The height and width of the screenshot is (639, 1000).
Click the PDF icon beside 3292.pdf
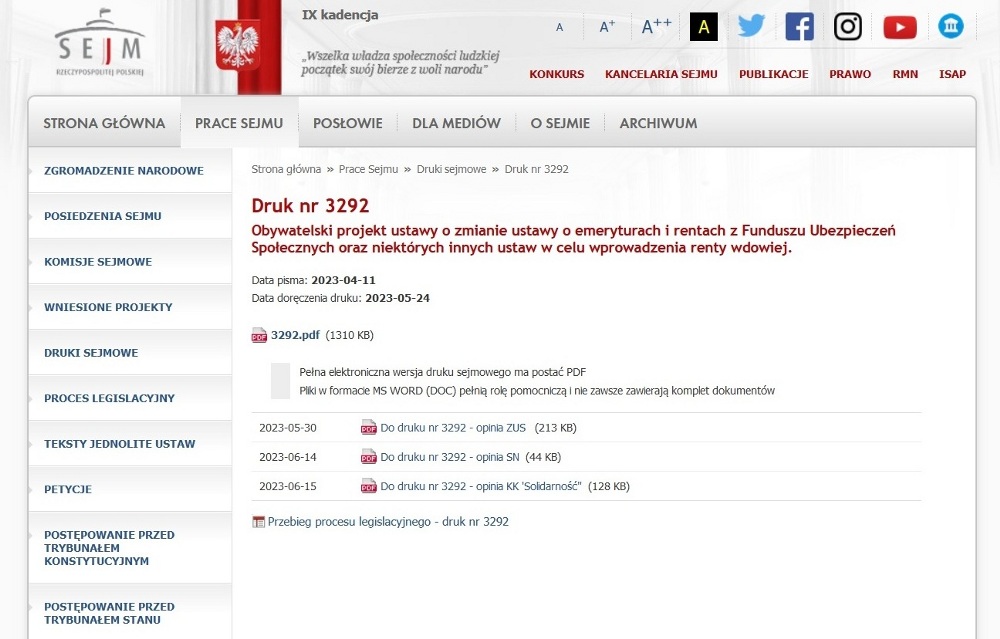click(x=259, y=335)
